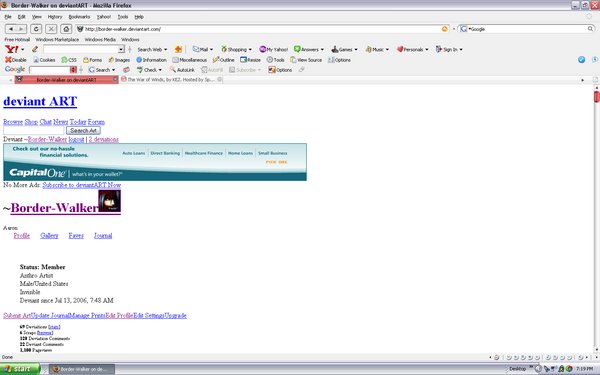Expand the Yahoo Music dropdown
This screenshot has width=600, height=375.
tap(387, 50)
